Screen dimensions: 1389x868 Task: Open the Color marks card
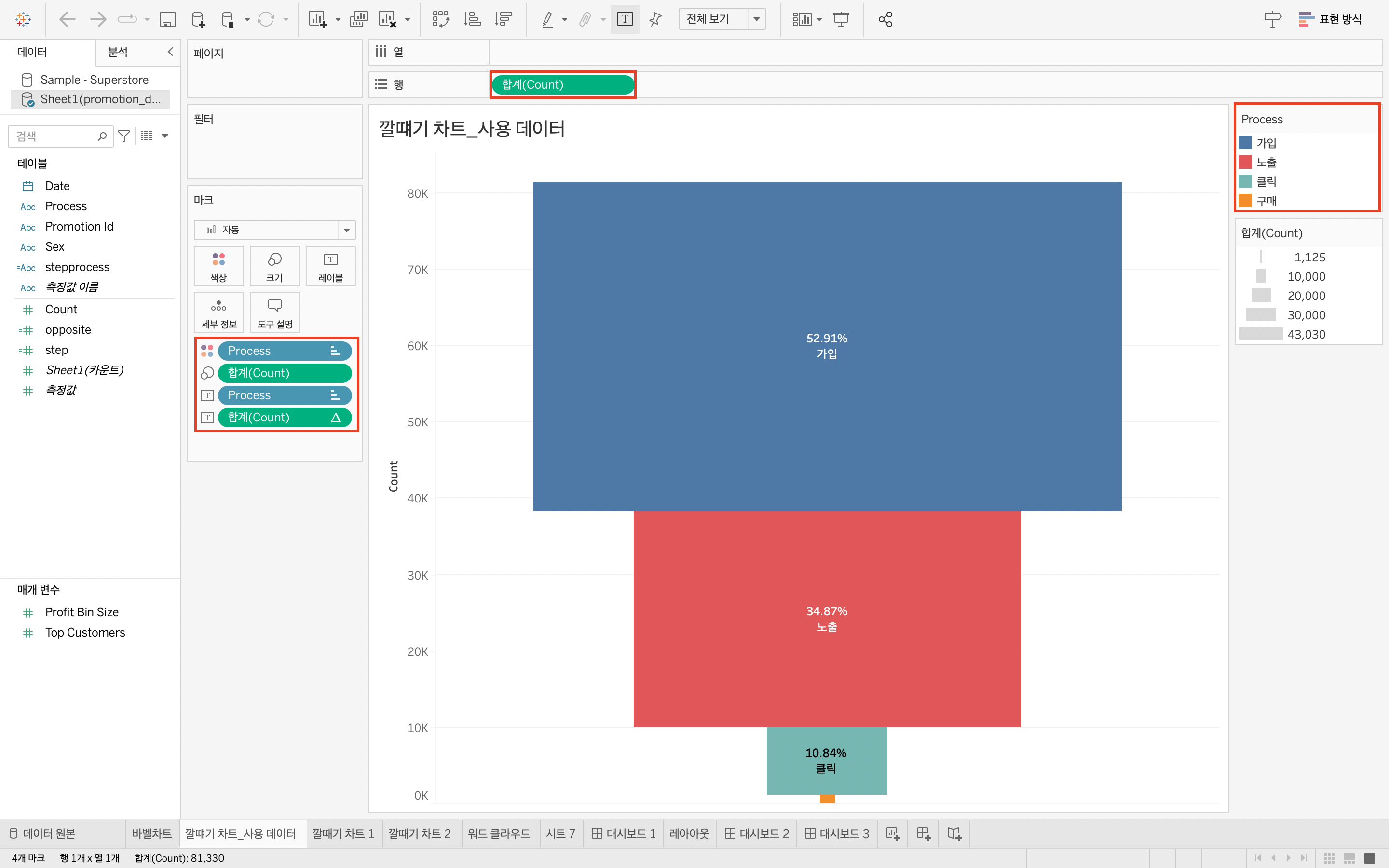[x=218, y=266]
